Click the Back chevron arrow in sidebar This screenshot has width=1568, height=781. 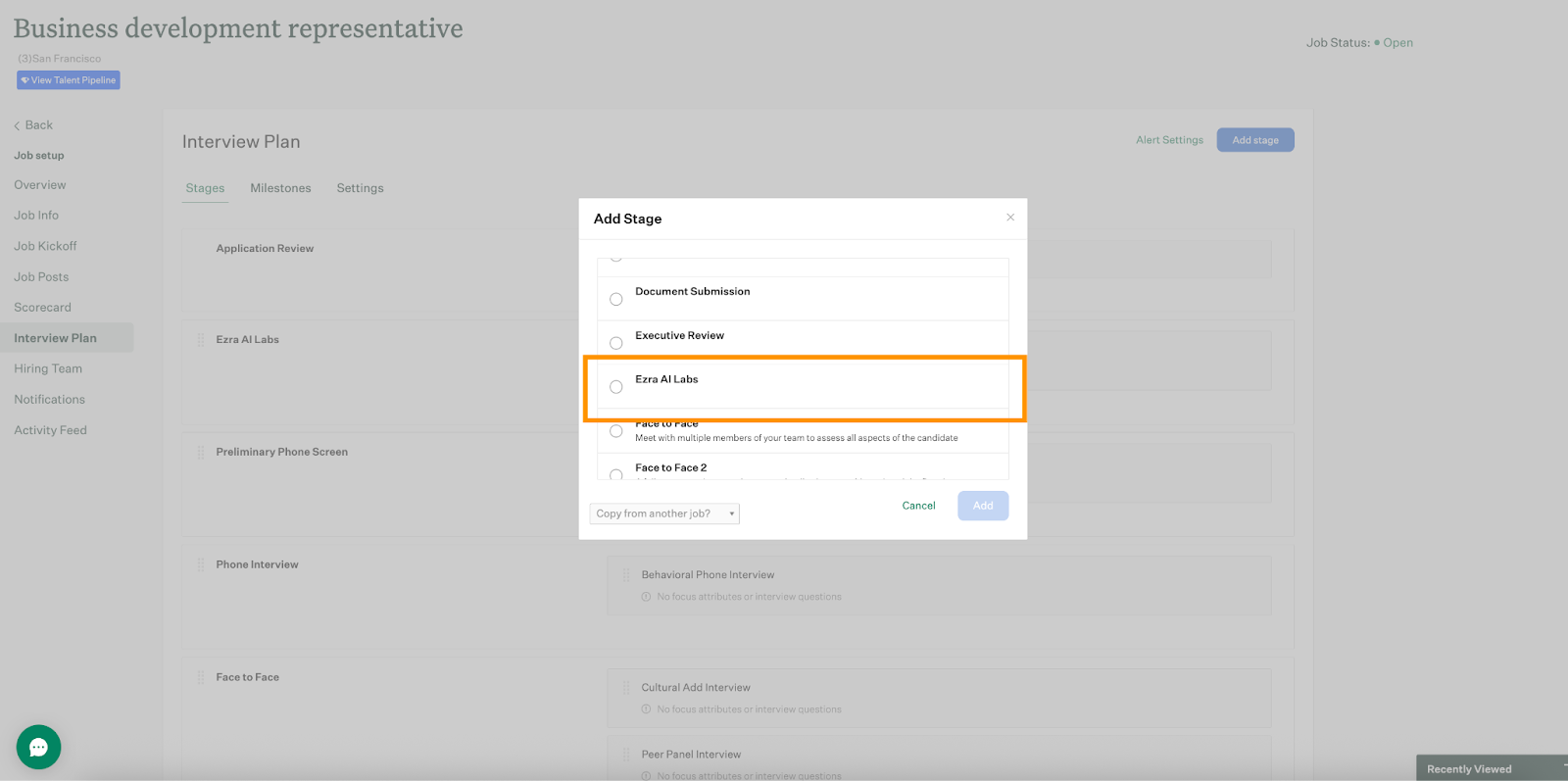click(x=17, y=125)
